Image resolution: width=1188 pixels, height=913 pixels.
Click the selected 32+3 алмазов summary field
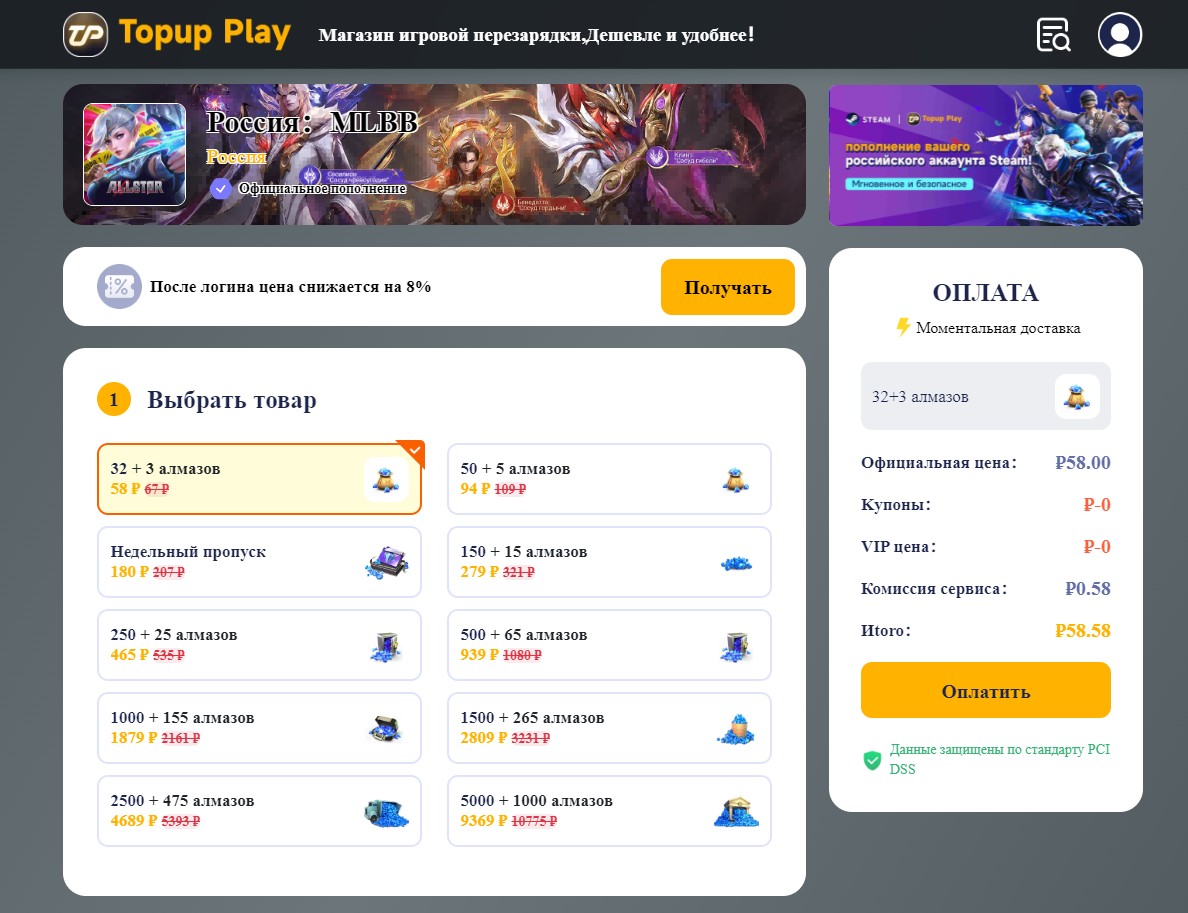pos(986,396)
